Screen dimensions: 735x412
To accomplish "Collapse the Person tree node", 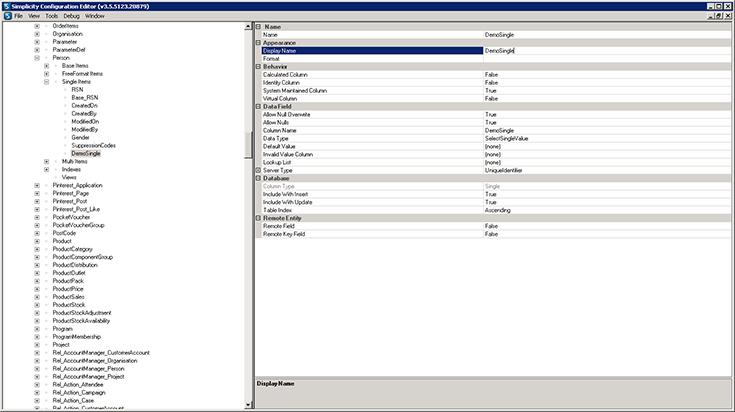I will coord(37,58).
